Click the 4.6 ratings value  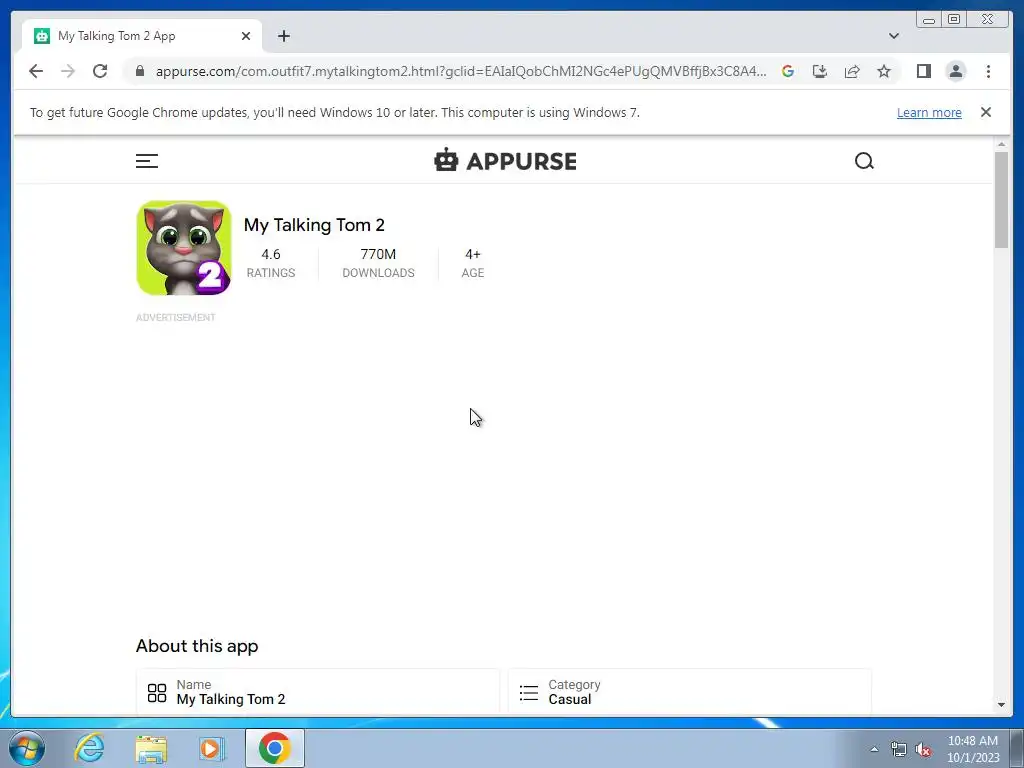click(271, 254)
